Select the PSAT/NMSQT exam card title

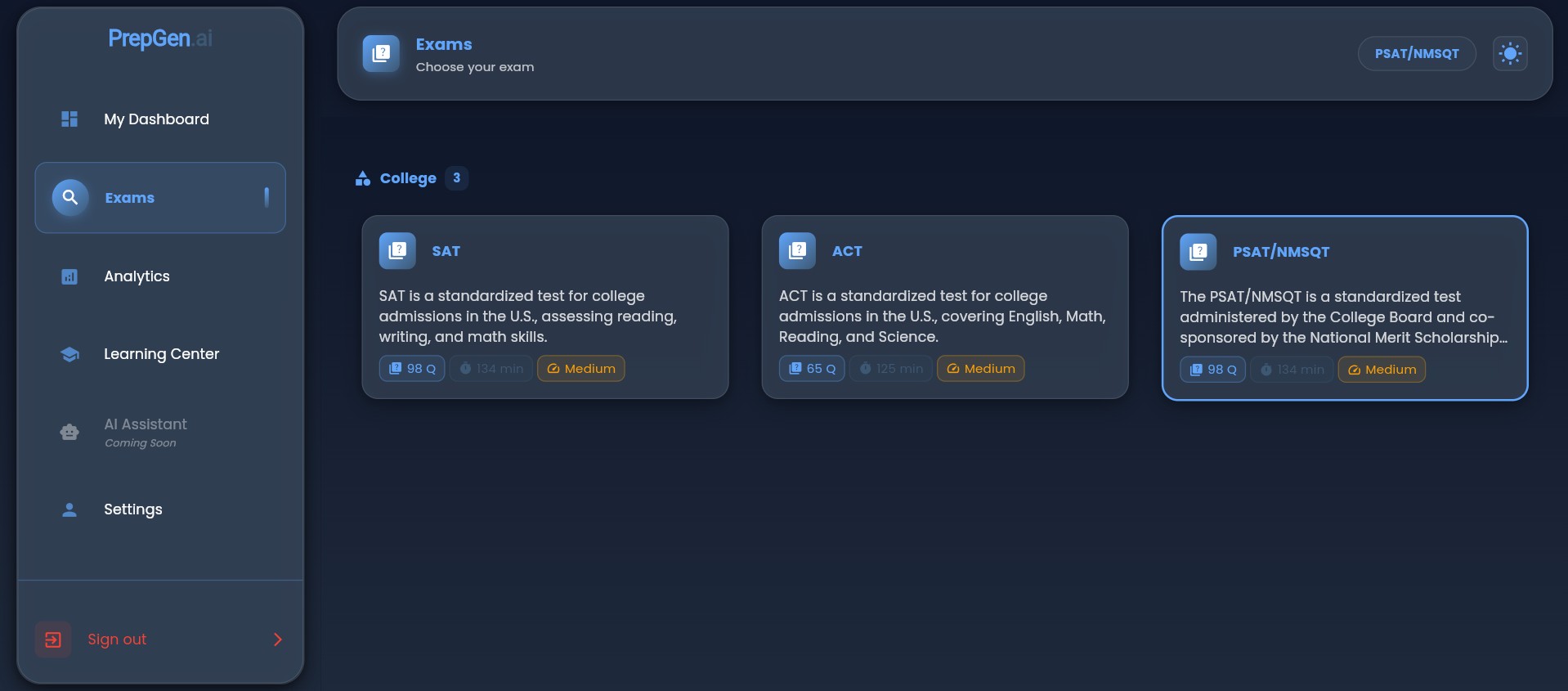[1280, 252]
